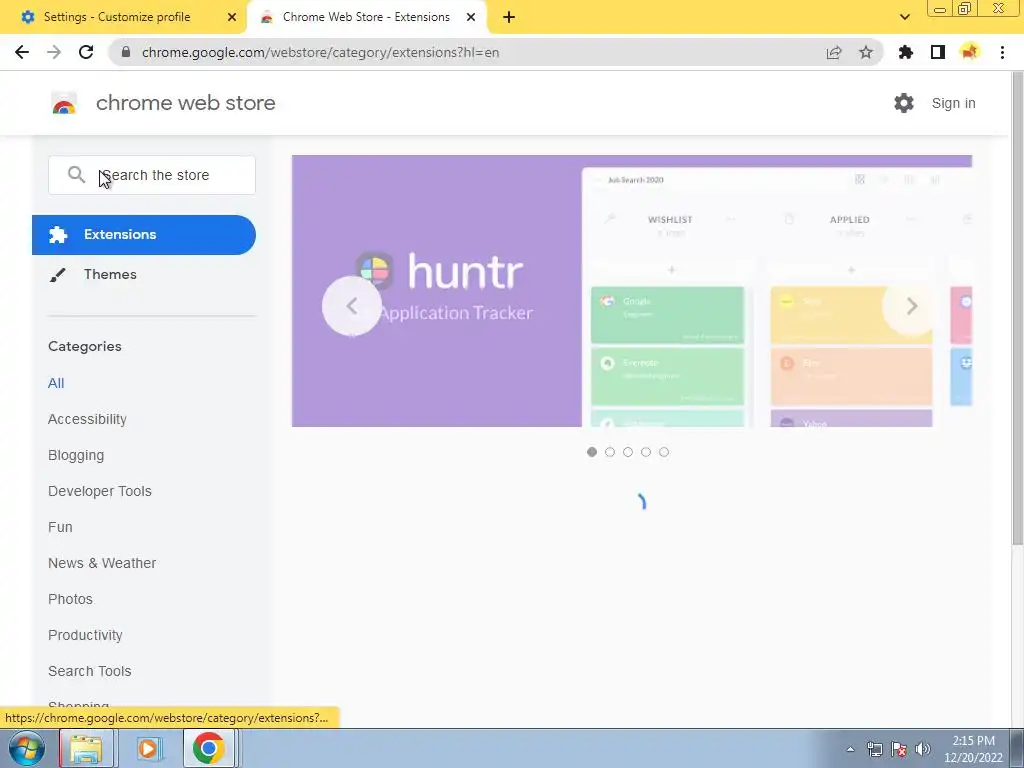
Task: Close the Settings - Customize profile tab
Action: point(232,17)
